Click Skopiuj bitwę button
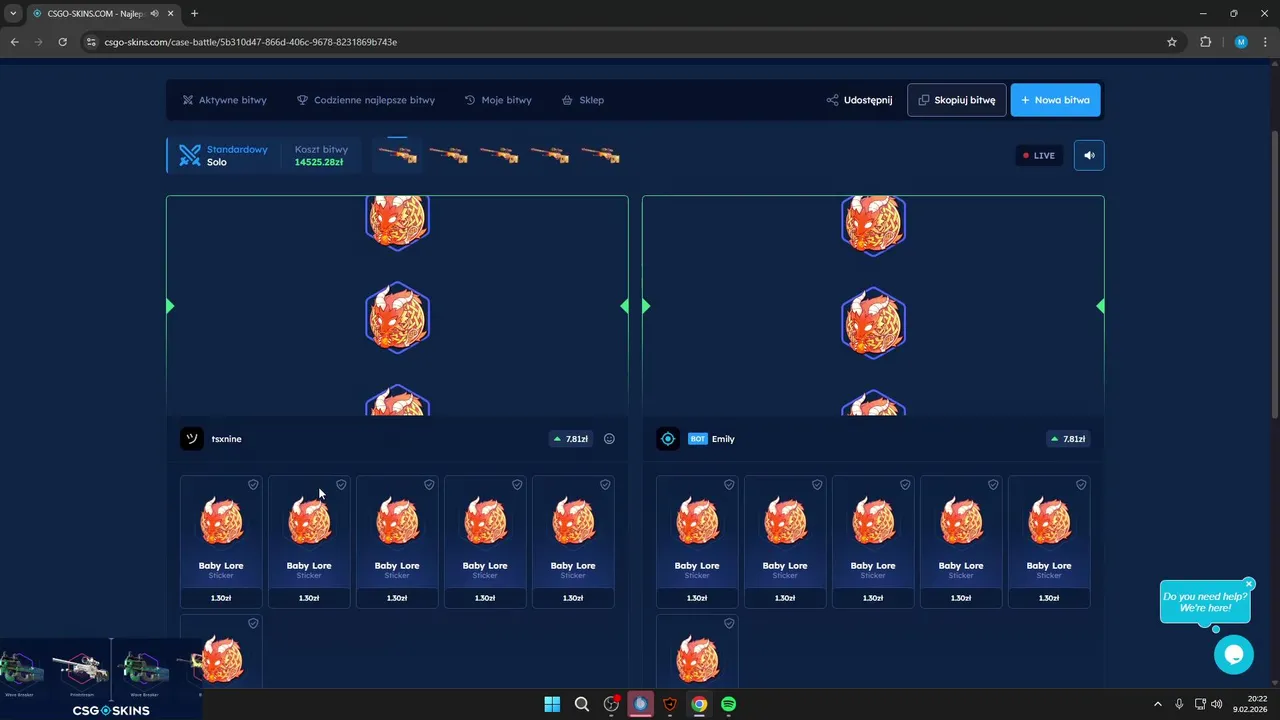The image size is (1280, 720). point(957,100)
